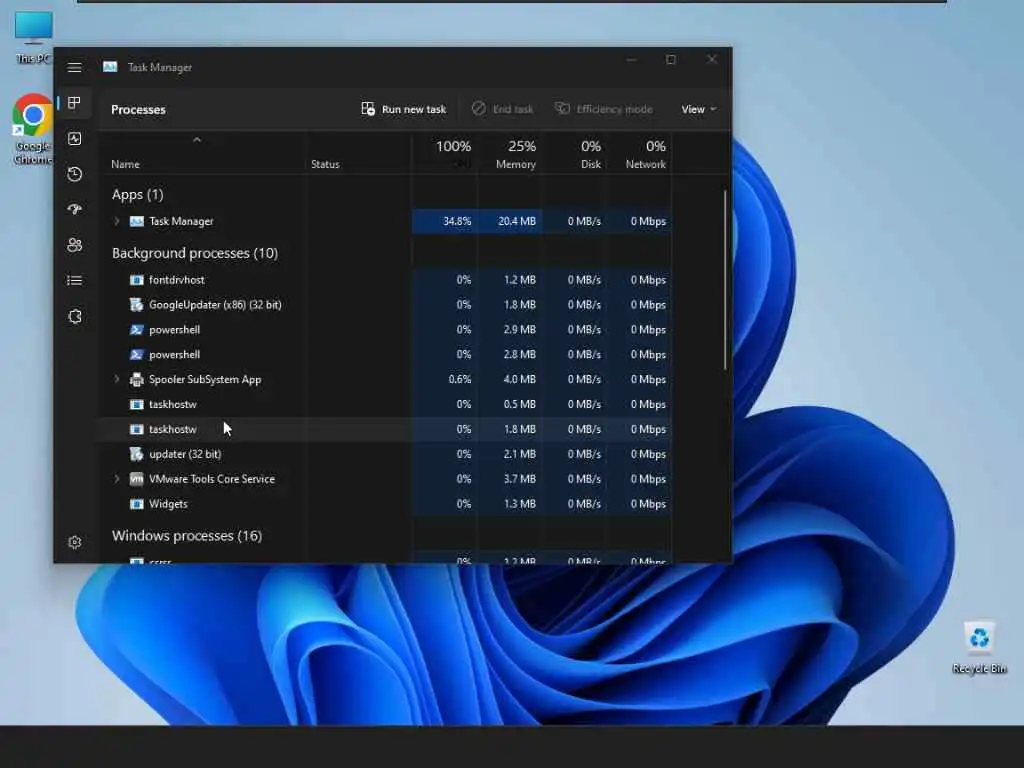Image resolution: width=1024 pixels, height=768 pixels.
Task: Expand the Task Manager app row
Action: click(x=117, y=221)
